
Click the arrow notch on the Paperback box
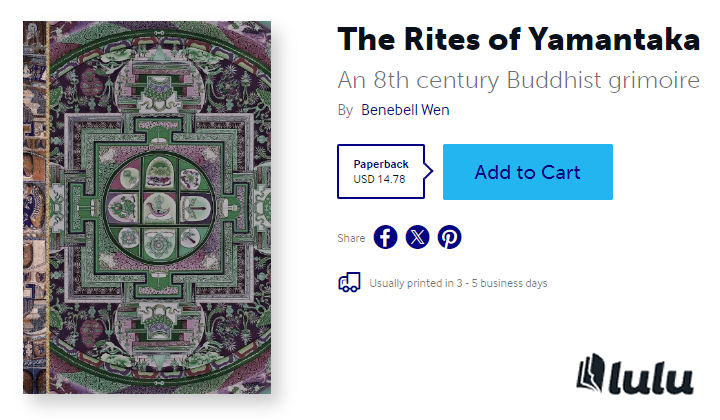pyautogui.click(x=429, y=172)
